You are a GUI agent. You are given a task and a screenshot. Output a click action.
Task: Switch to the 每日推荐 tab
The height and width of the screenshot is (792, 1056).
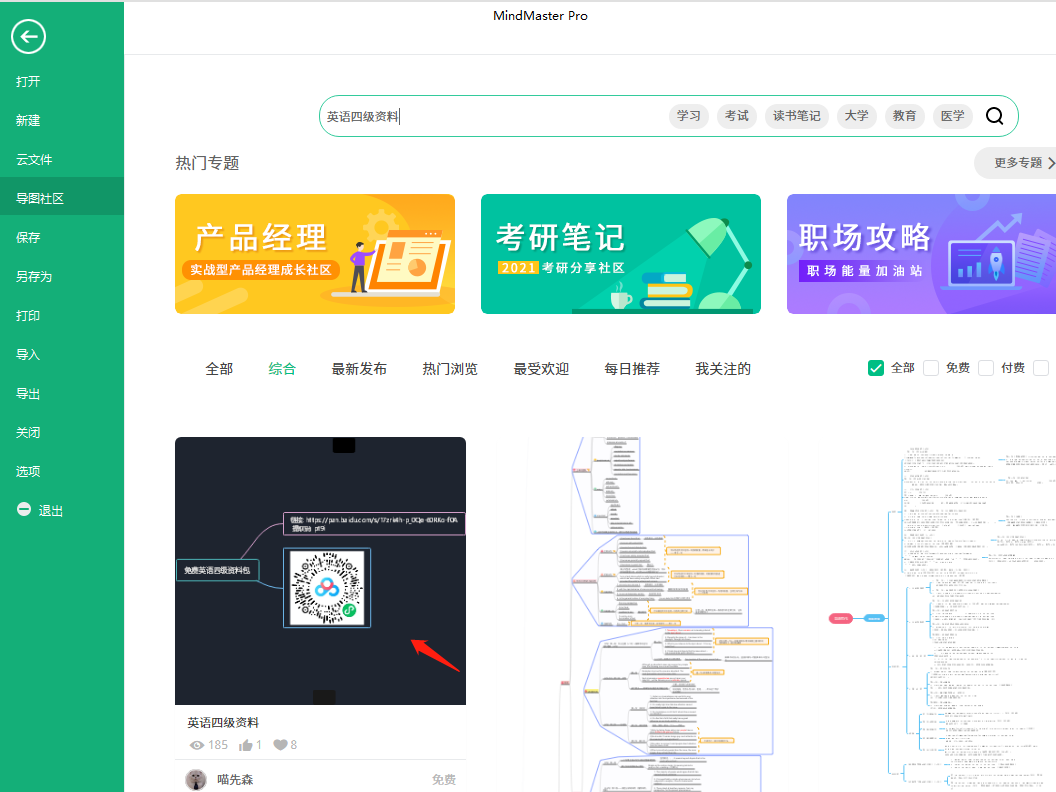632,369
